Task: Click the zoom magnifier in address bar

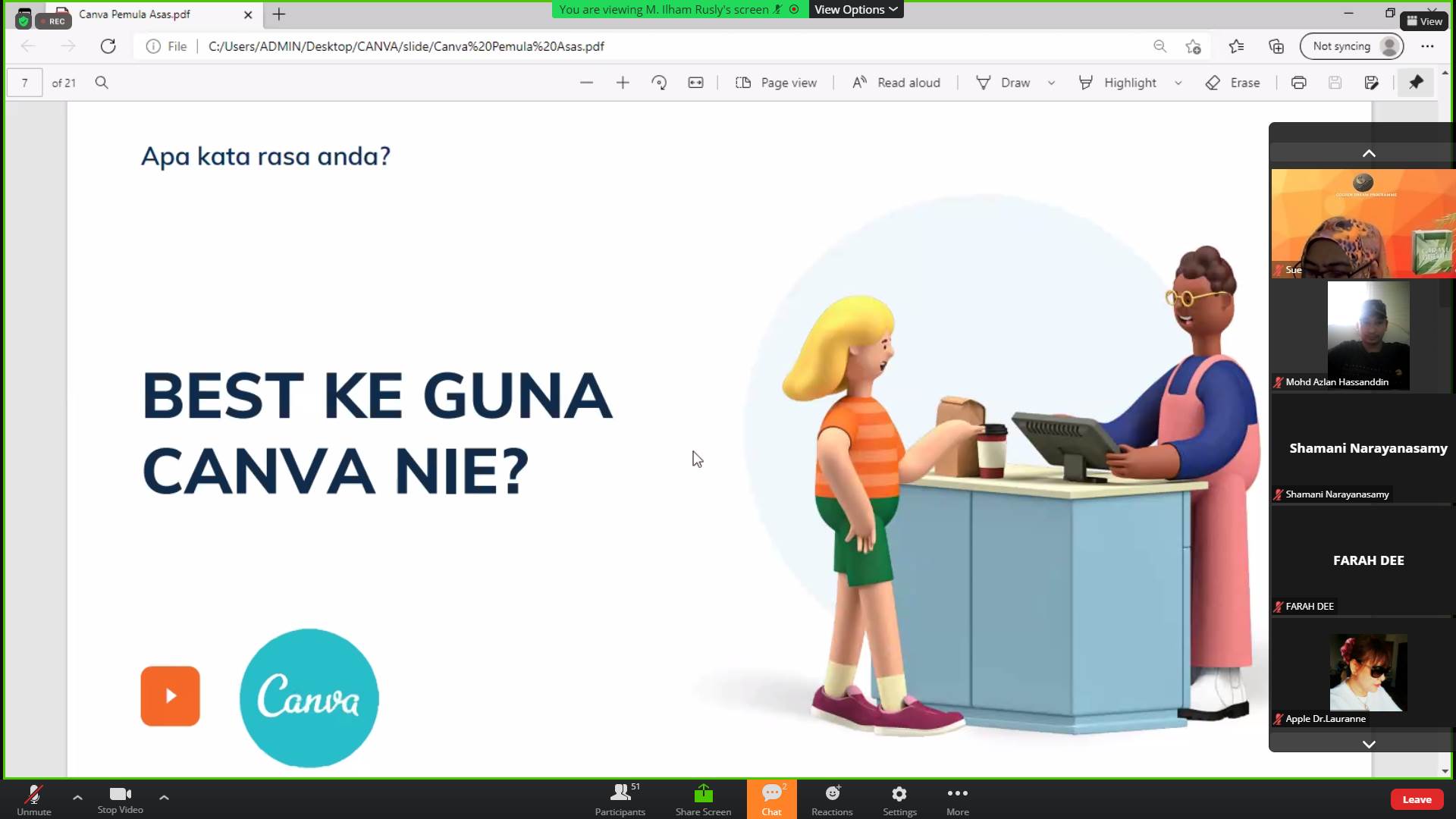Action: coord(1159,46)
